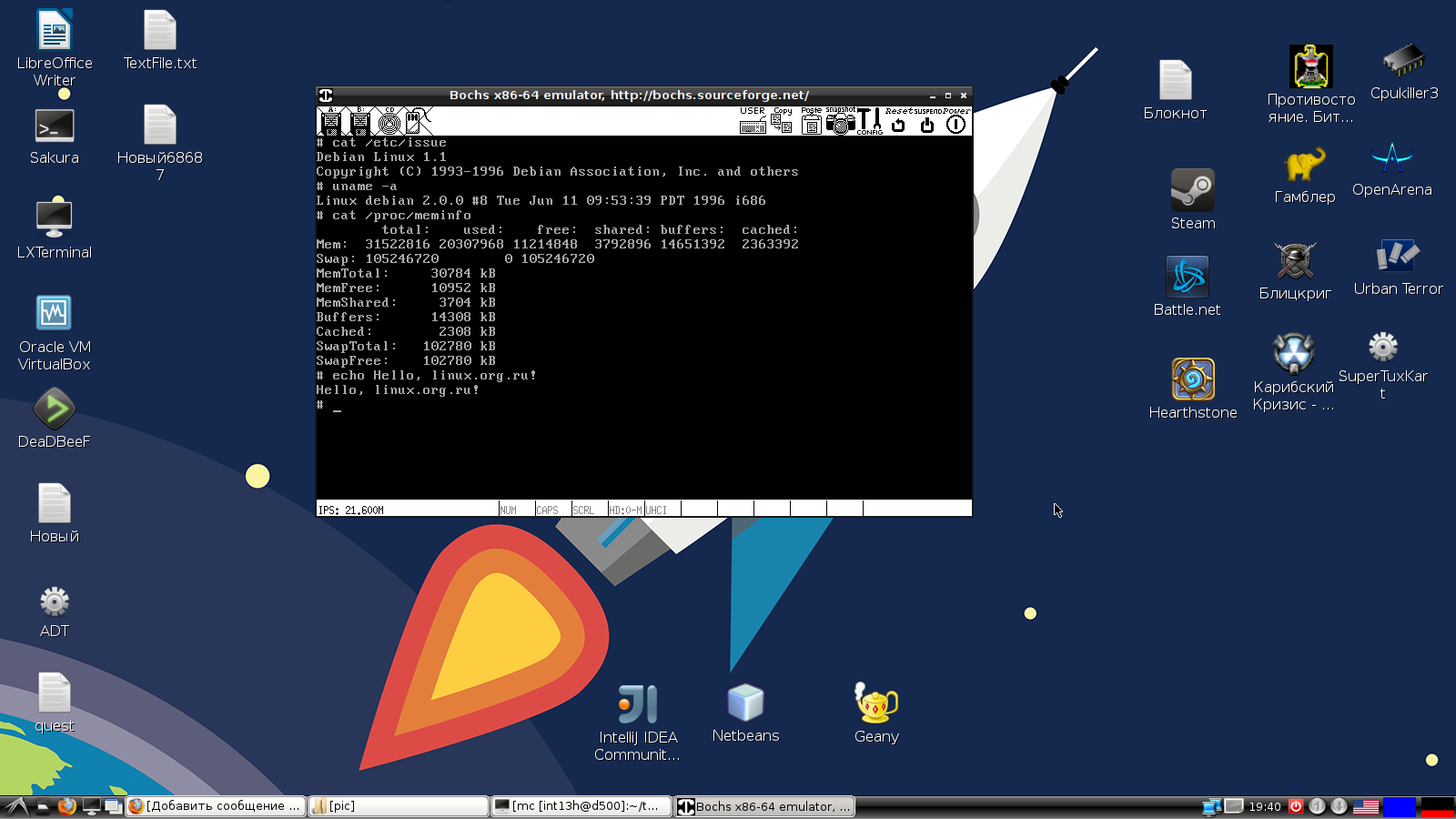Switch to mc int13h@d500 terminal taskbar window
Viewport: 1456px width, 819px height.
581,806
